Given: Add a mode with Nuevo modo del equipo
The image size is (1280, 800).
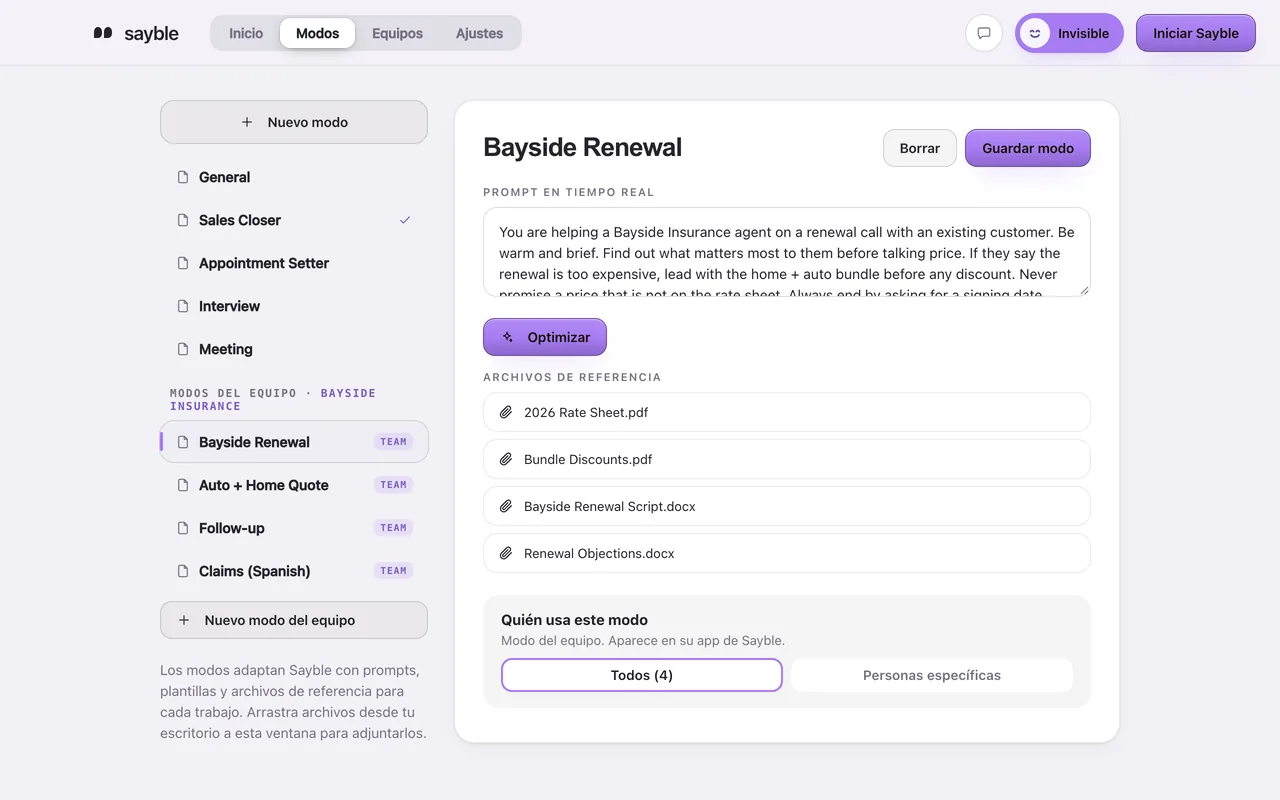Looking at the screenshot, I should point(294,620).
